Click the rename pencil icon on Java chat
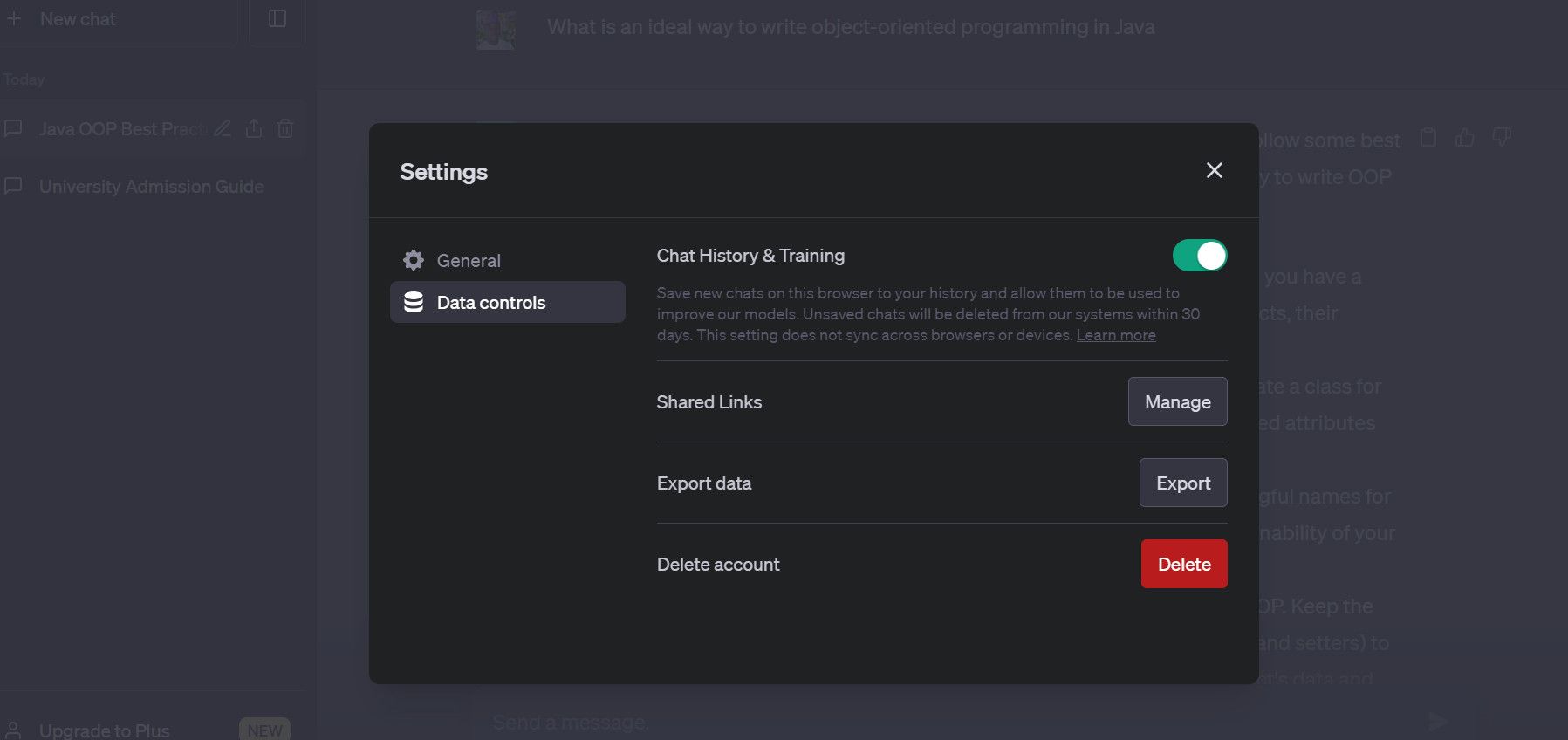The image size is (1568, 740). pyautogui.click(x=223, y=129)
